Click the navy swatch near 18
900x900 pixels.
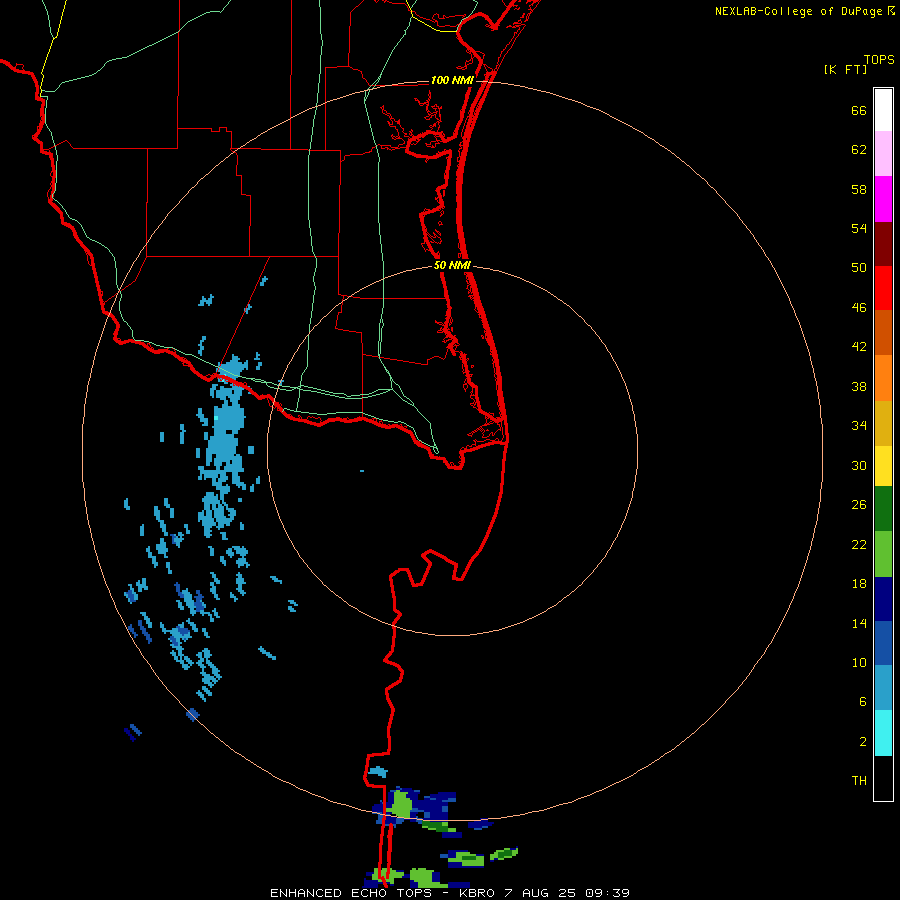(x=883, y=599)
